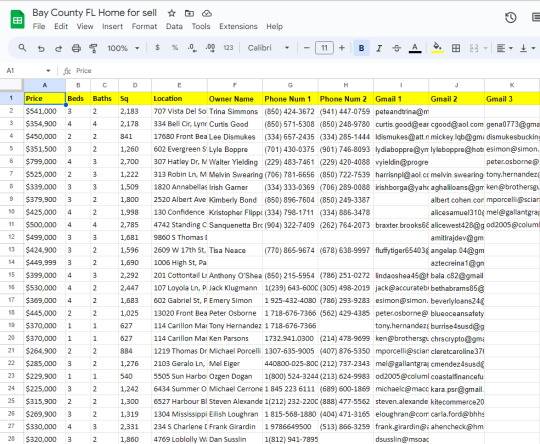Select the cell 2,785 in Sq column
Image resolution: width=540 pixels, height=444 pixels.
pos(135,225)
